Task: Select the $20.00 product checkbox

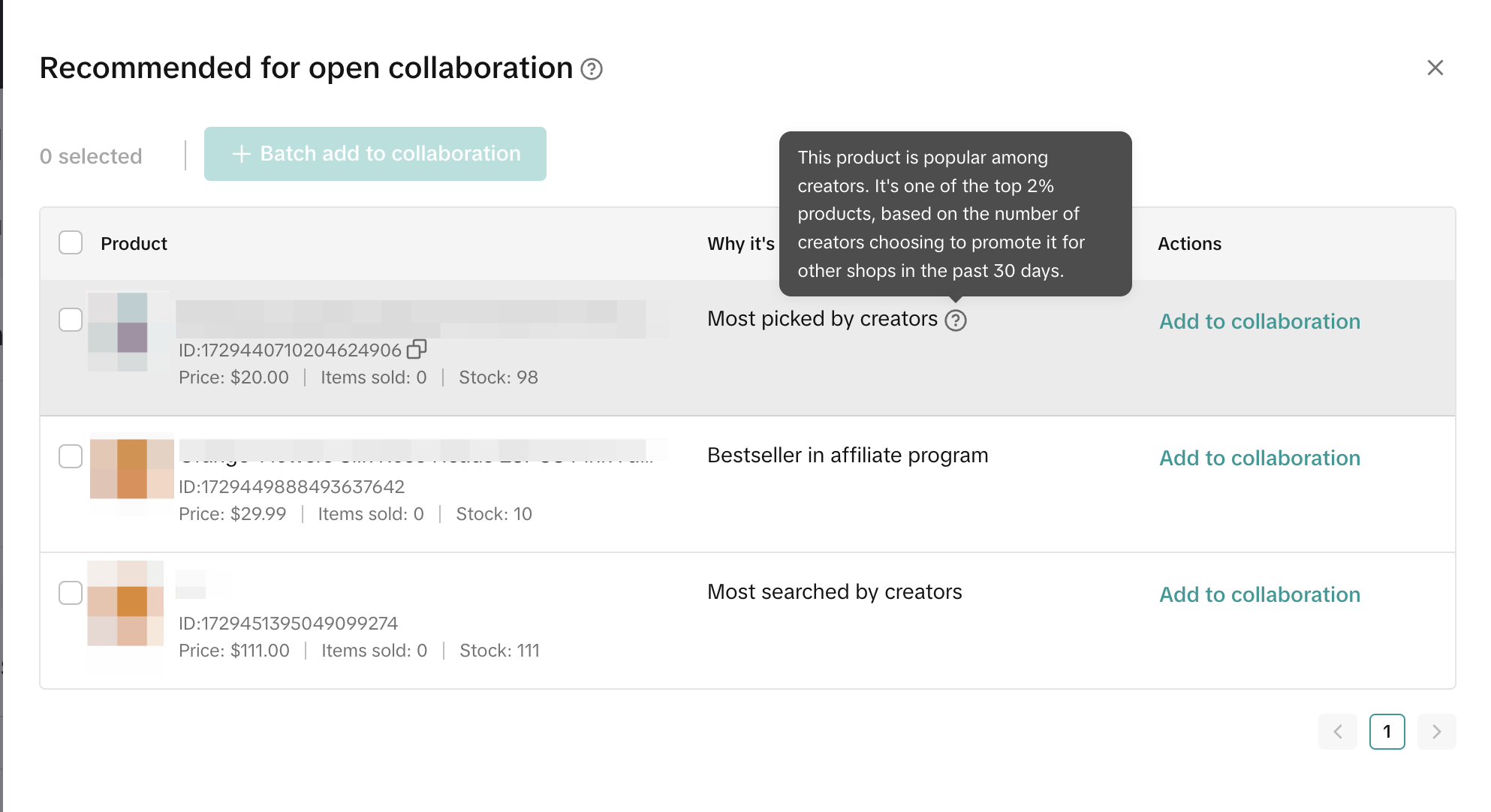Action: point(71,320)
